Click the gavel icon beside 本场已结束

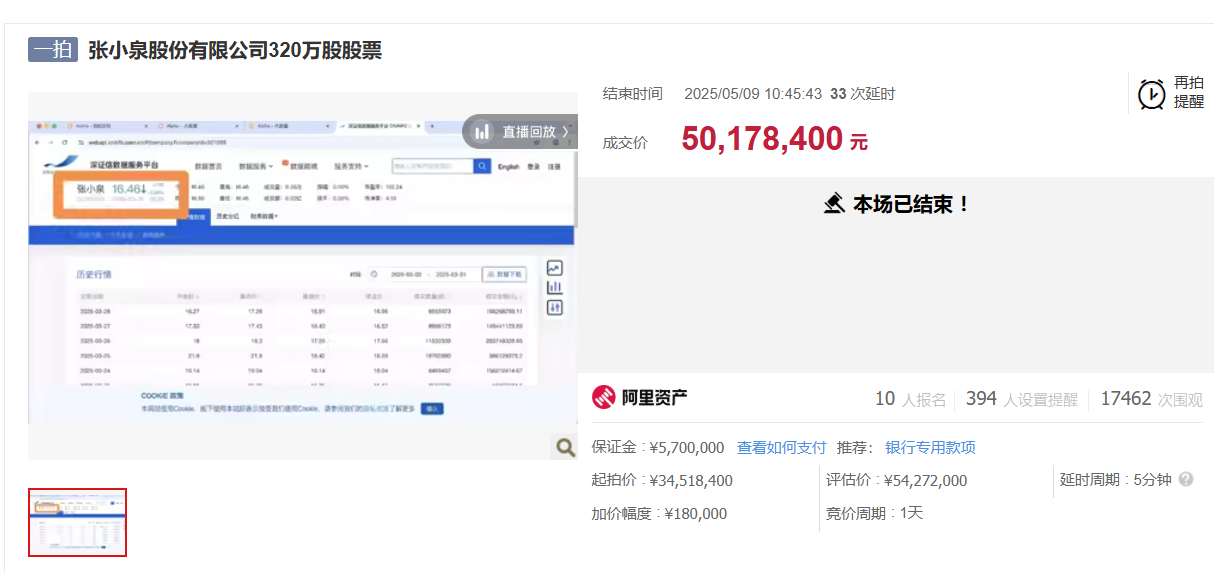pos(835,204)
